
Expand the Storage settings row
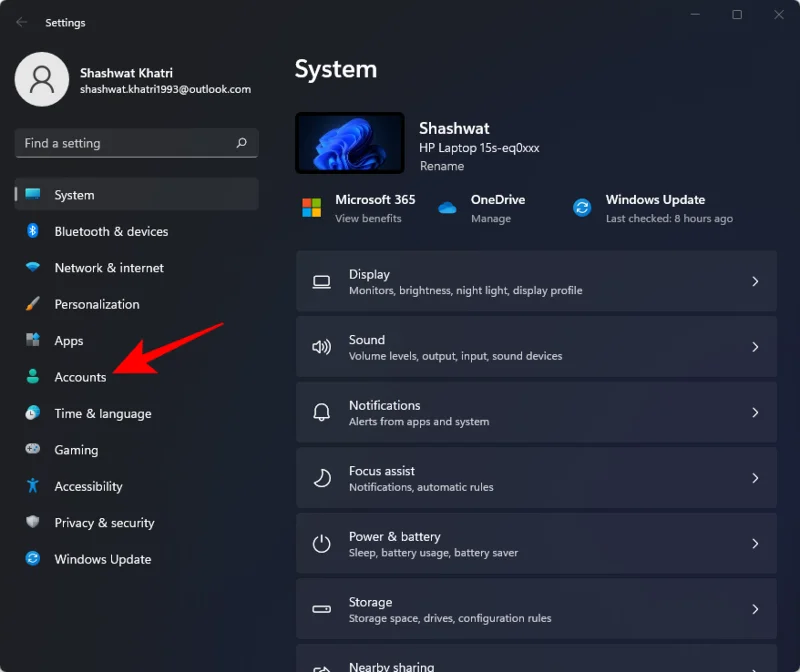755,608
